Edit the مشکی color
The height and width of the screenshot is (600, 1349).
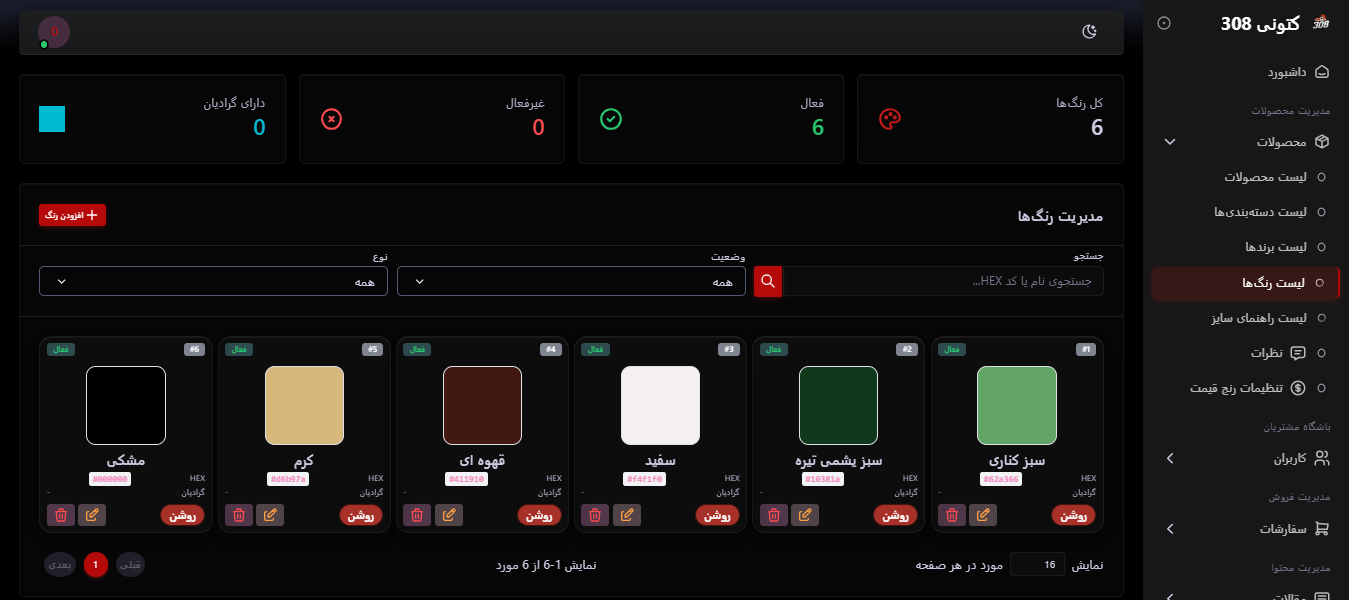(x=92, y=515)
